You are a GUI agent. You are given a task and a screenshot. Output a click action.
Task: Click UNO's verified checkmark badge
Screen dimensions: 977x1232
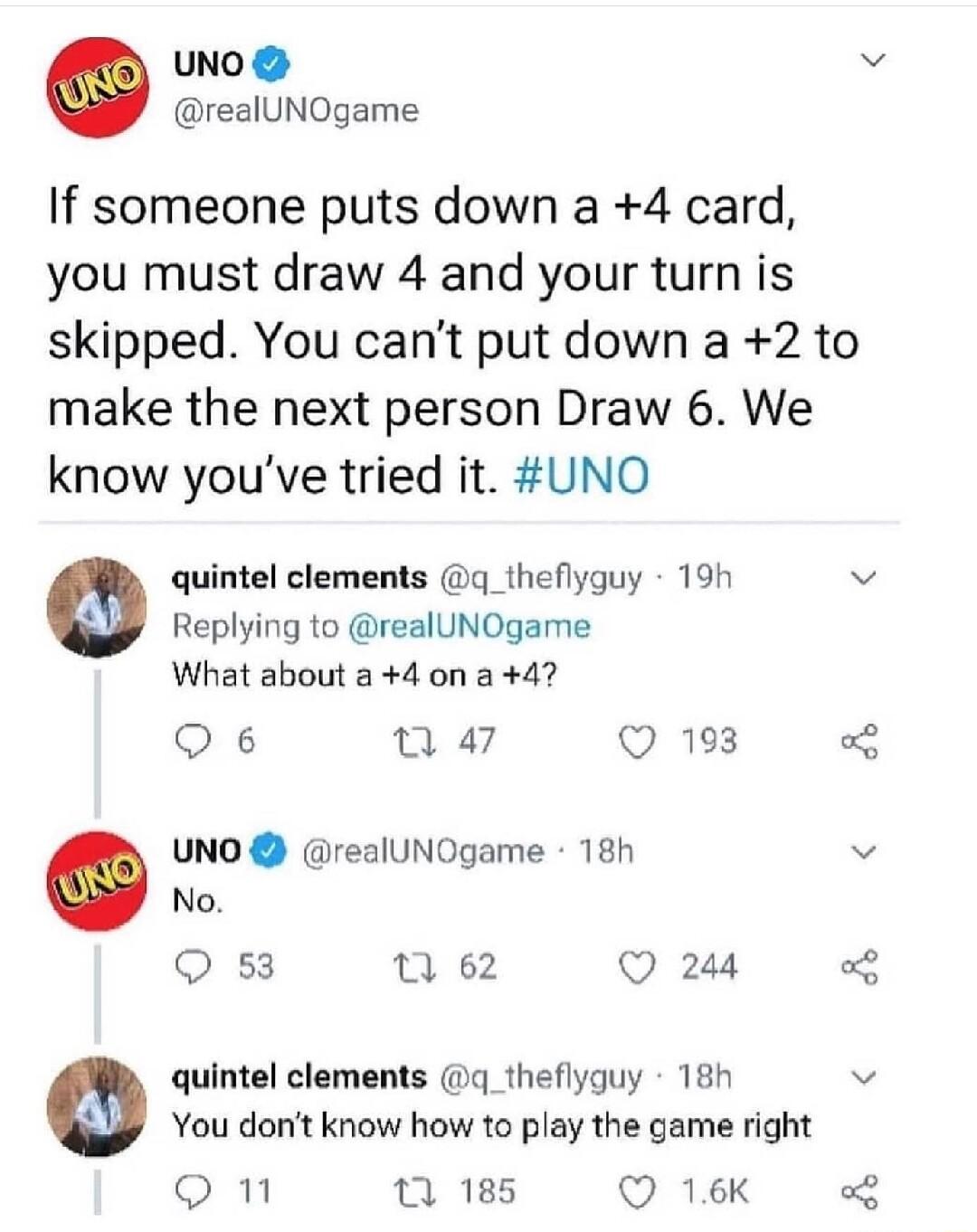click(270, 65)
